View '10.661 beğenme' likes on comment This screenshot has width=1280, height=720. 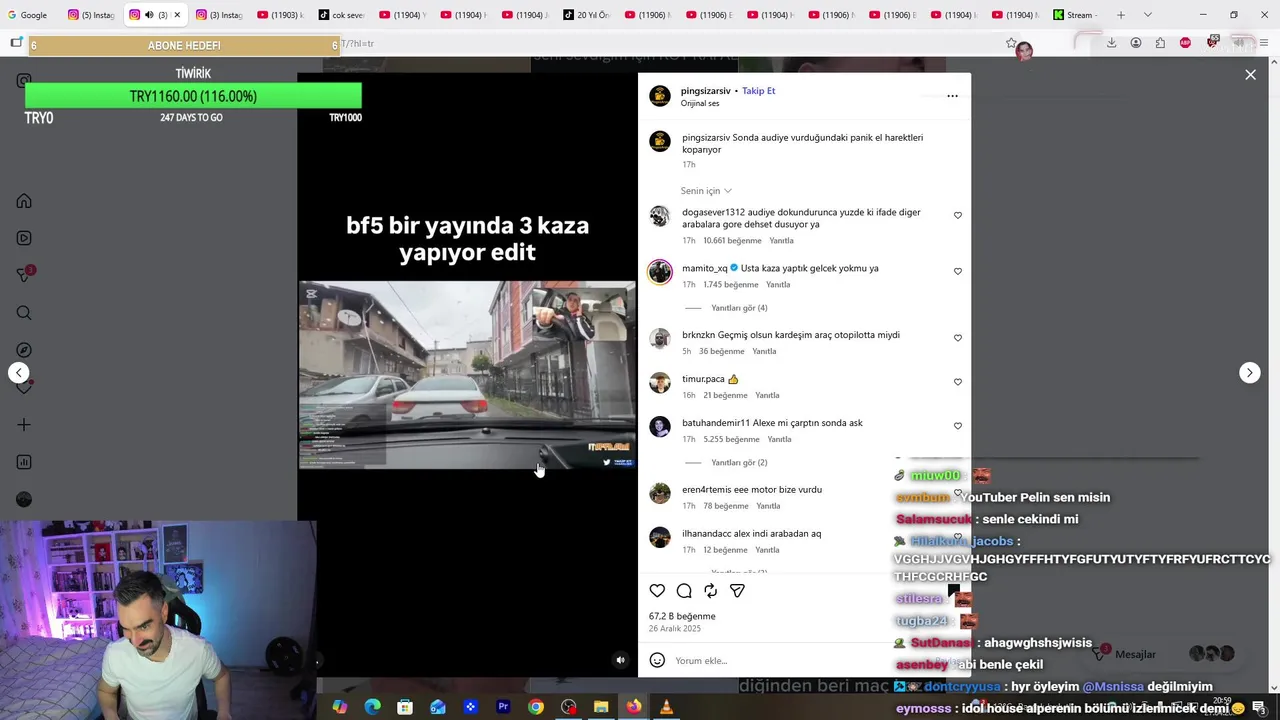pyautogui.click(x=732, y=241)
